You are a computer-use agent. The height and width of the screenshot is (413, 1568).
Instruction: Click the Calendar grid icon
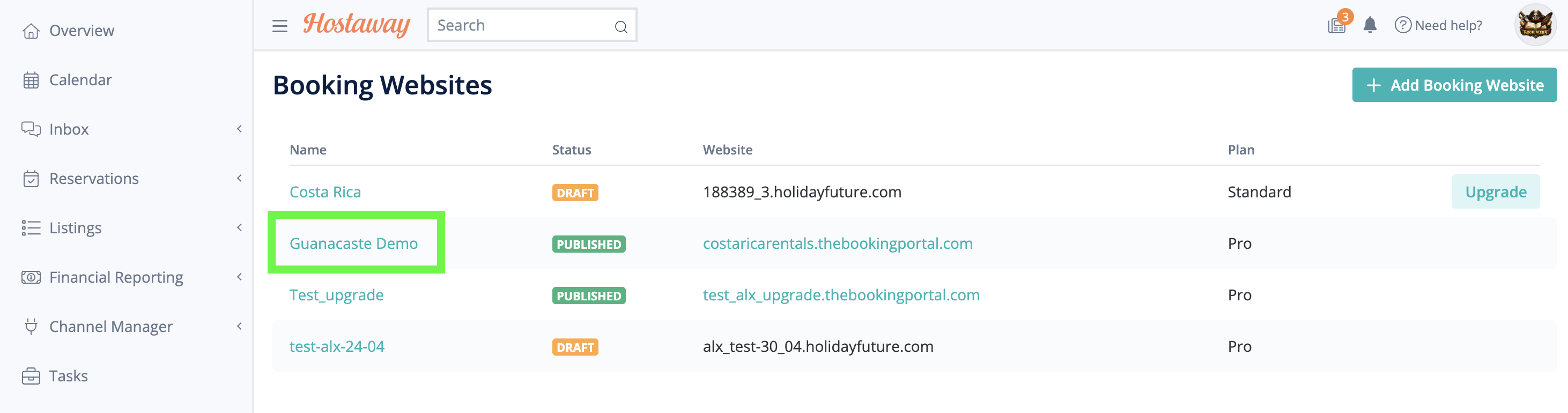[x=31, y=80]
